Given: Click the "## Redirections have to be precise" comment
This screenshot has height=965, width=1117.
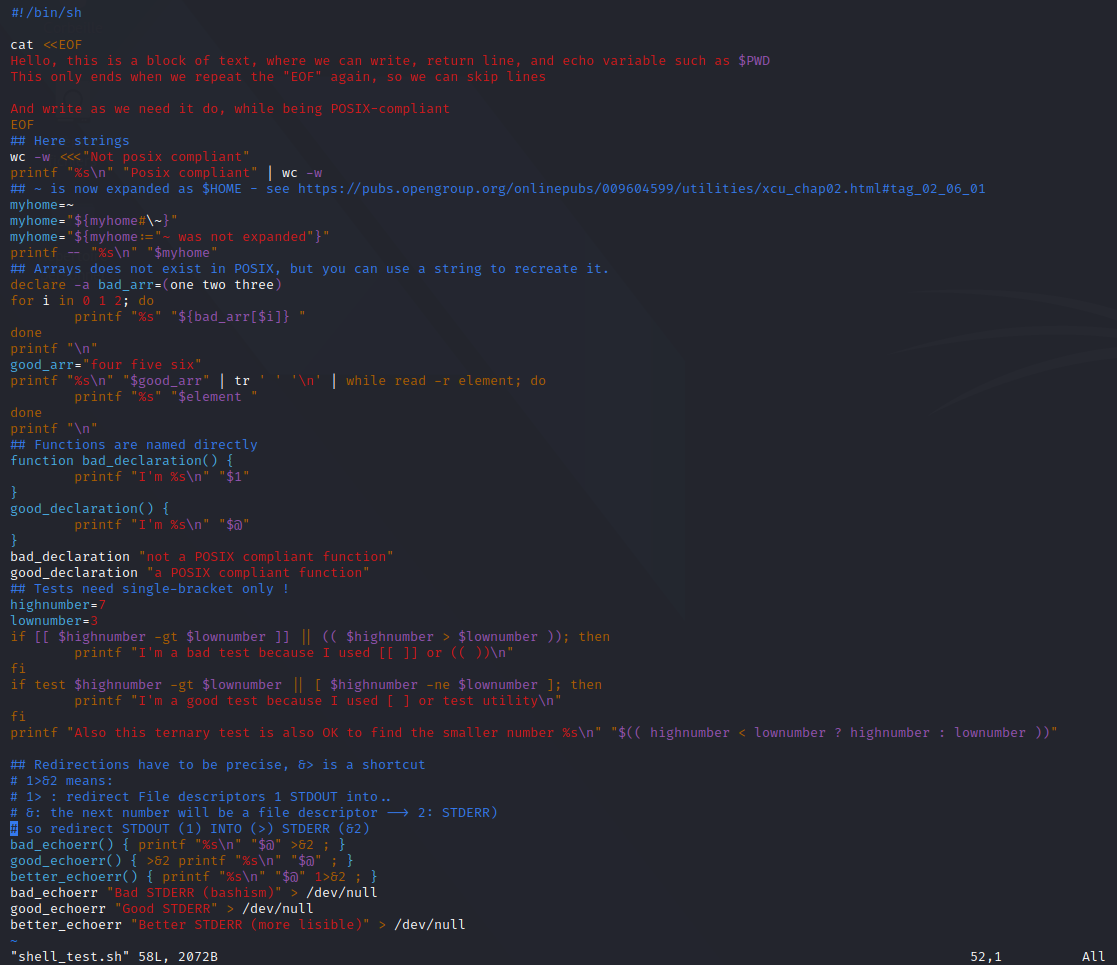Looking at the screenshot, I should pyautogui.click(x=218, y=766).
